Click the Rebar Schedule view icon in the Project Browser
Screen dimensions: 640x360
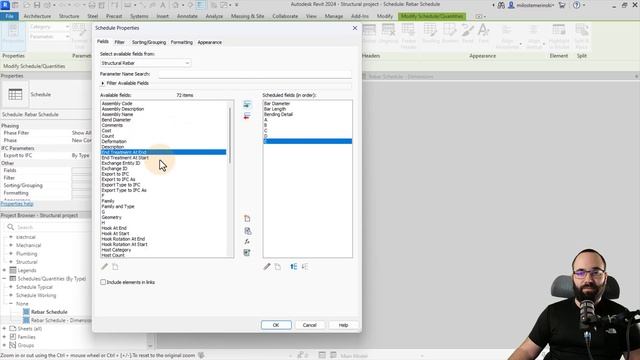click(x=26, y=312)
